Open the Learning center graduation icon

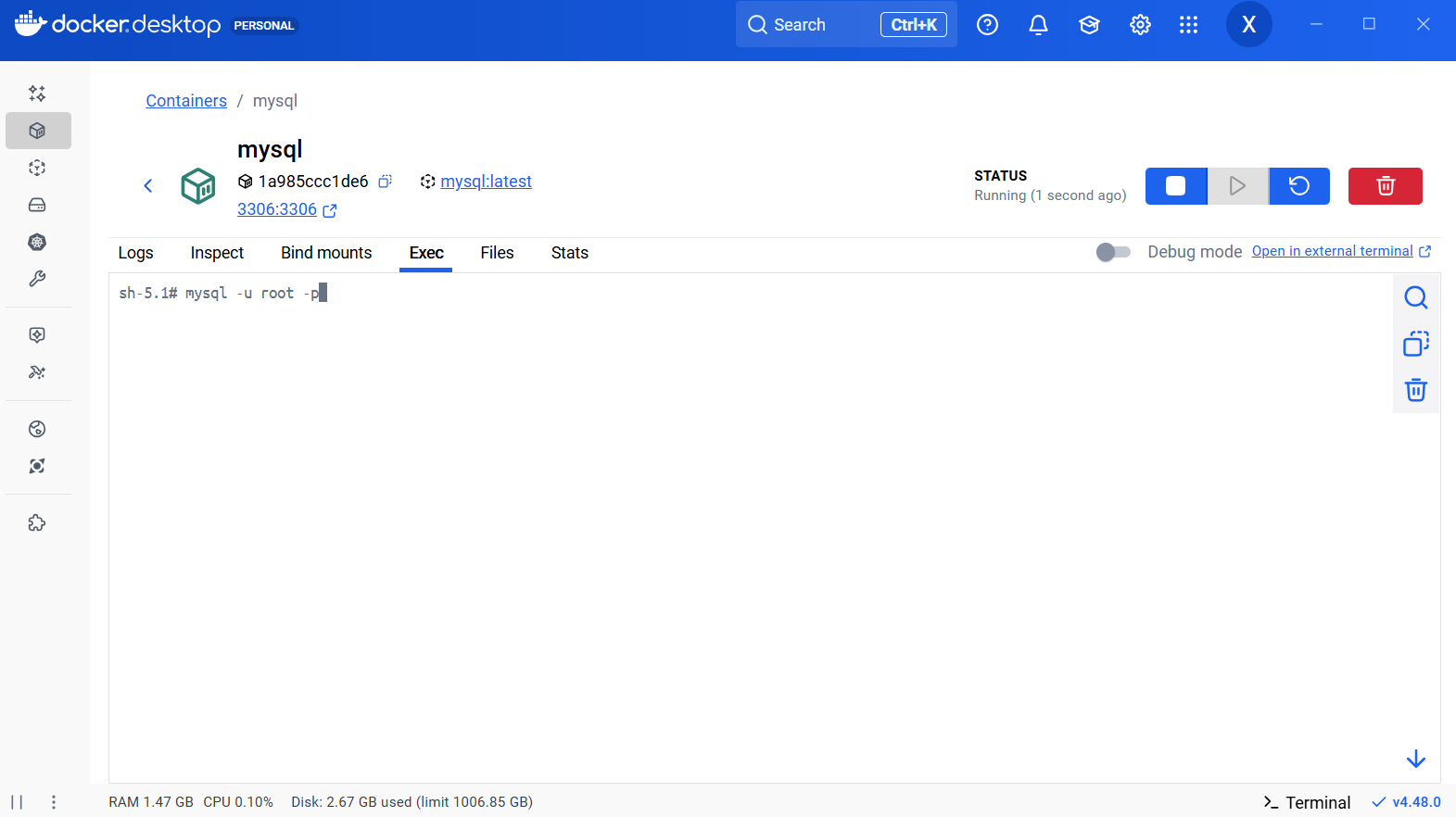1089,25
